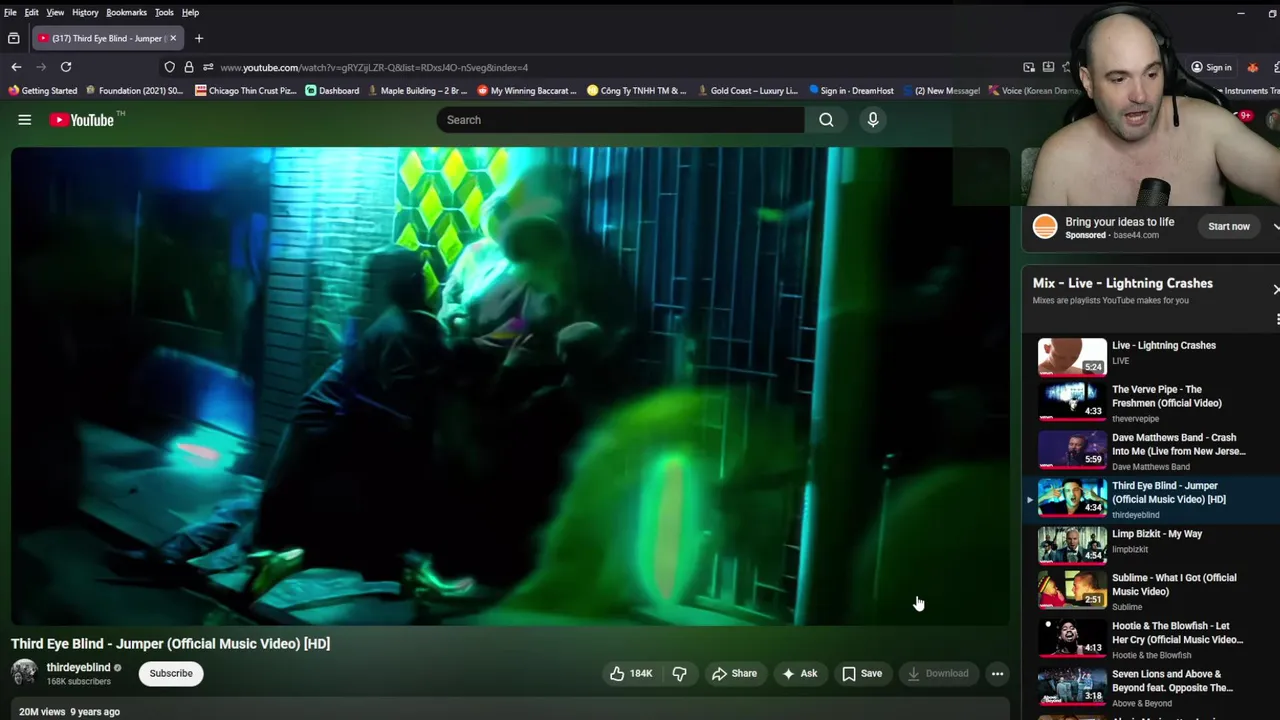This screenshot has height=720, width=1280.
Task: Focus the YouTube search box
Action: click(x=620, y=120)
